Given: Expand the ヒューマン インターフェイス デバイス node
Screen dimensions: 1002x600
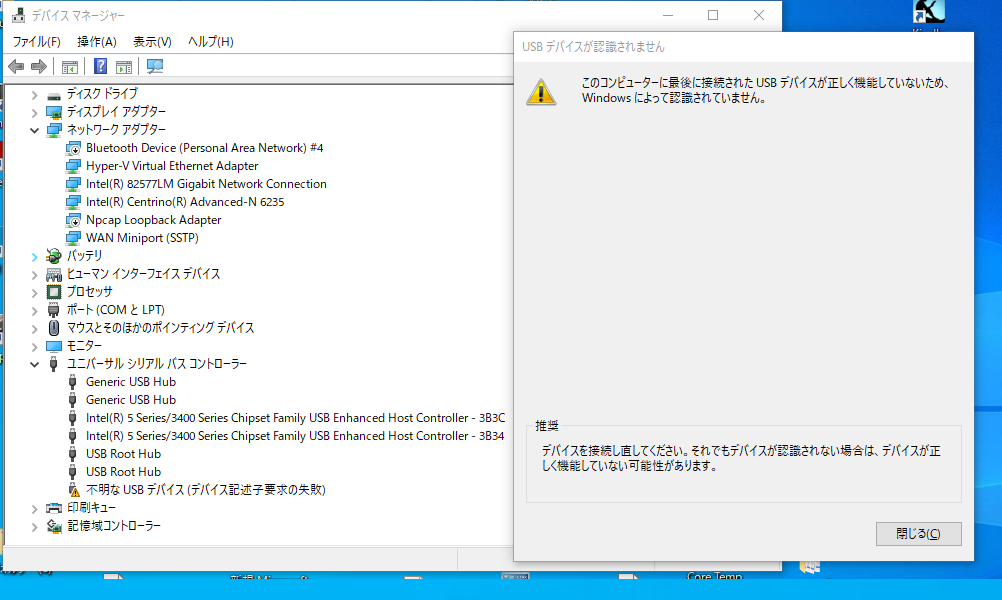Looking at the screenshot, I should pyautogui.click(x=35, y=275).
